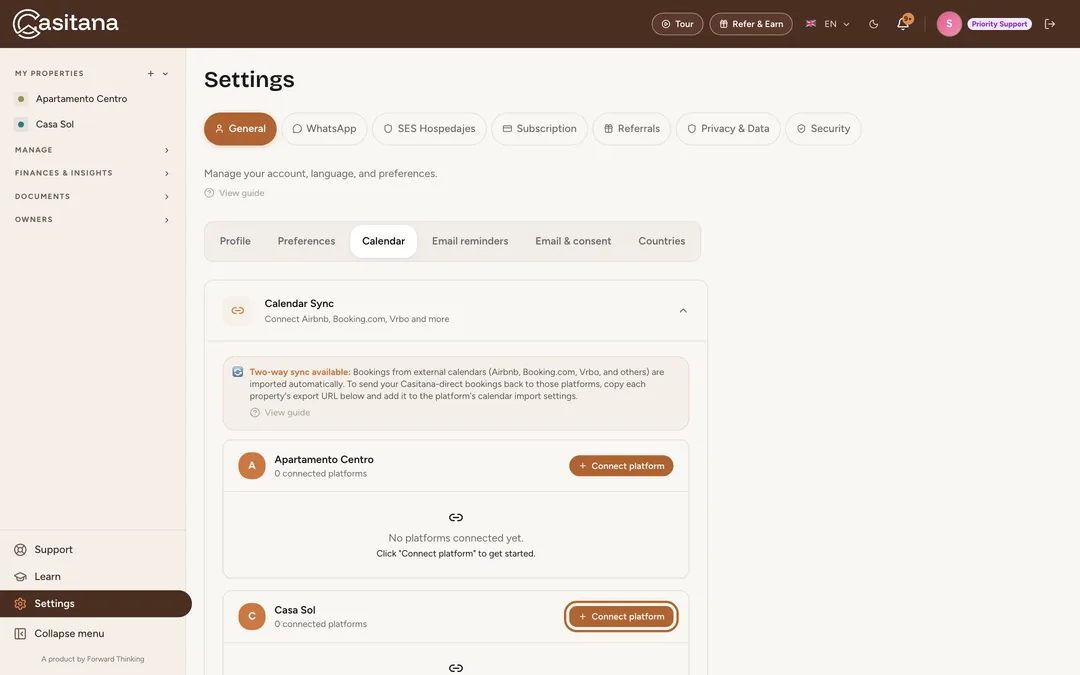Click the Priority Support badge

tap(999, 24)
